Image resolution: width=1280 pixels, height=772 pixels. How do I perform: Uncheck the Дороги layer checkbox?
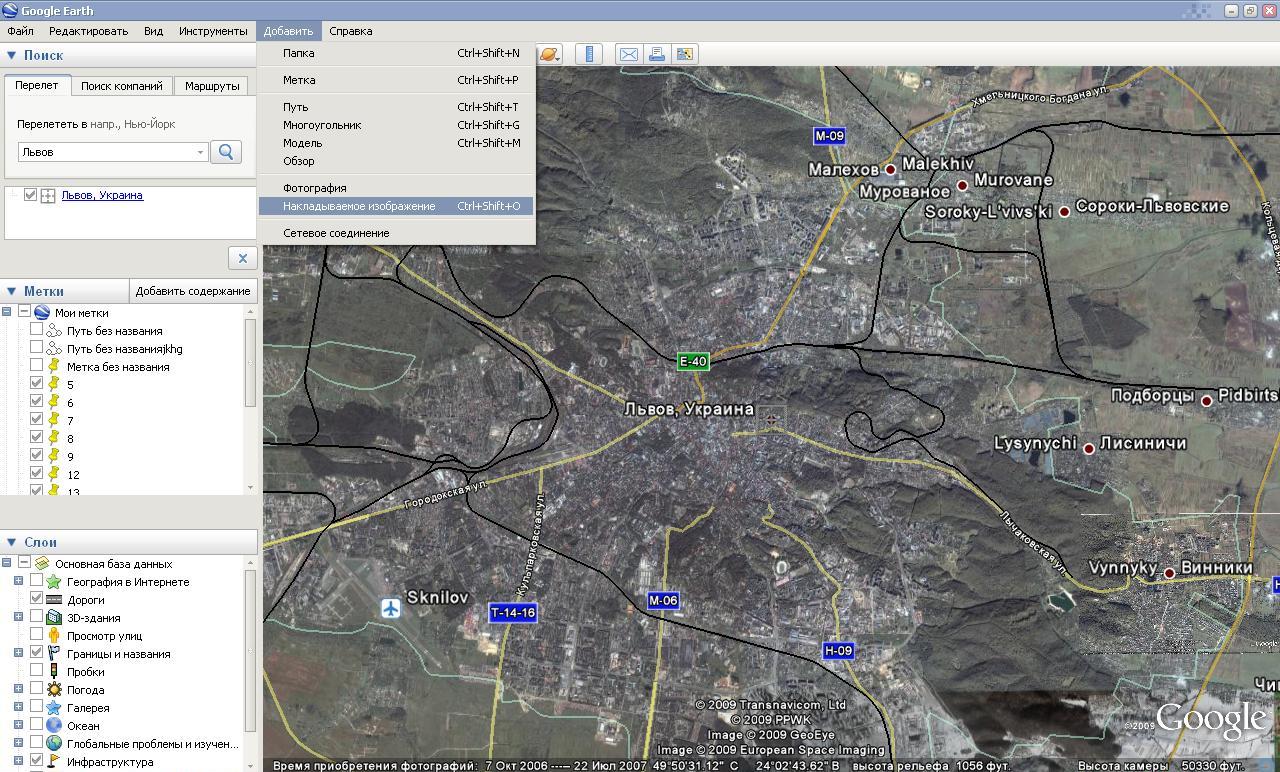37,599
